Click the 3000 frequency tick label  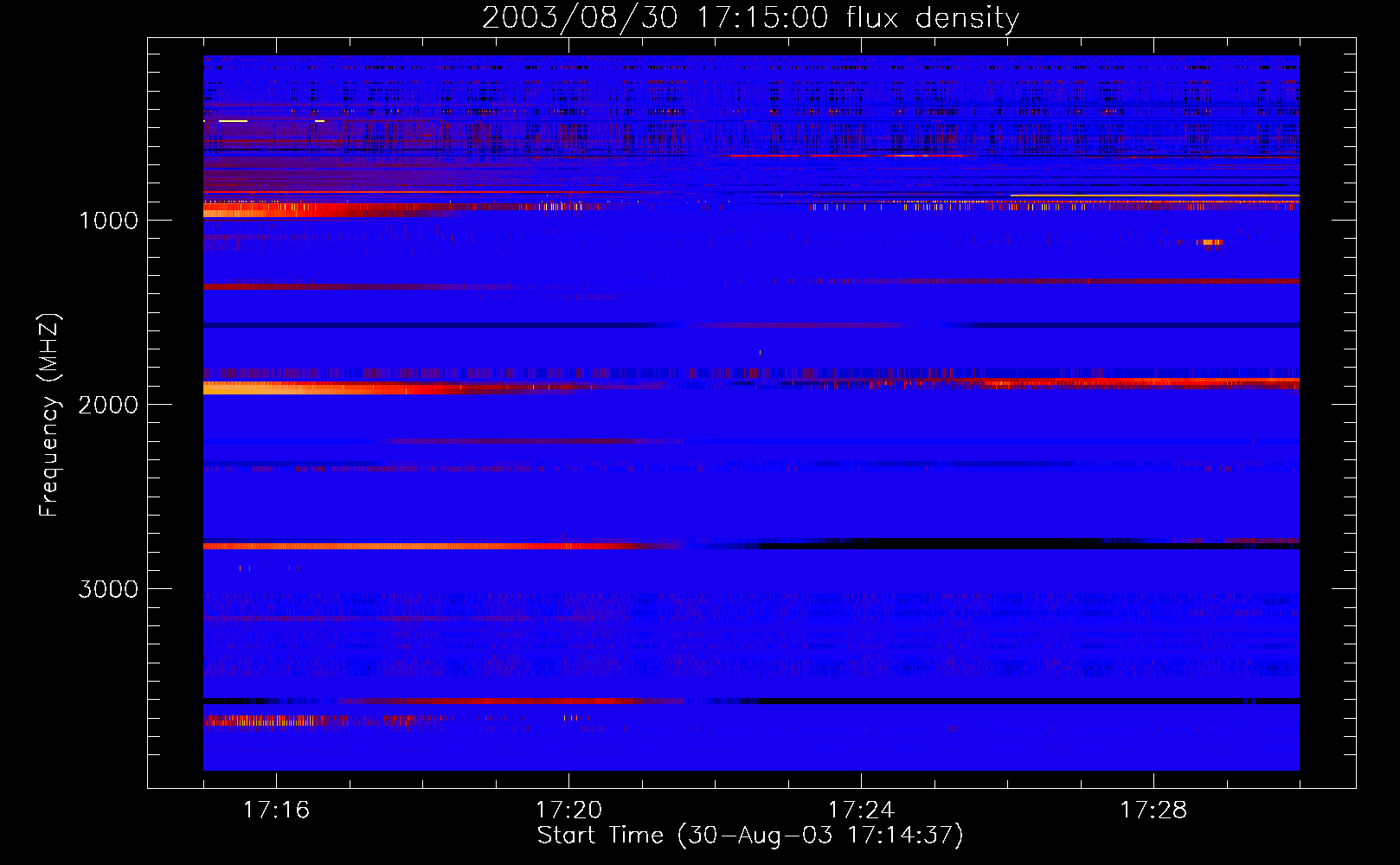(x=108, y=589)
